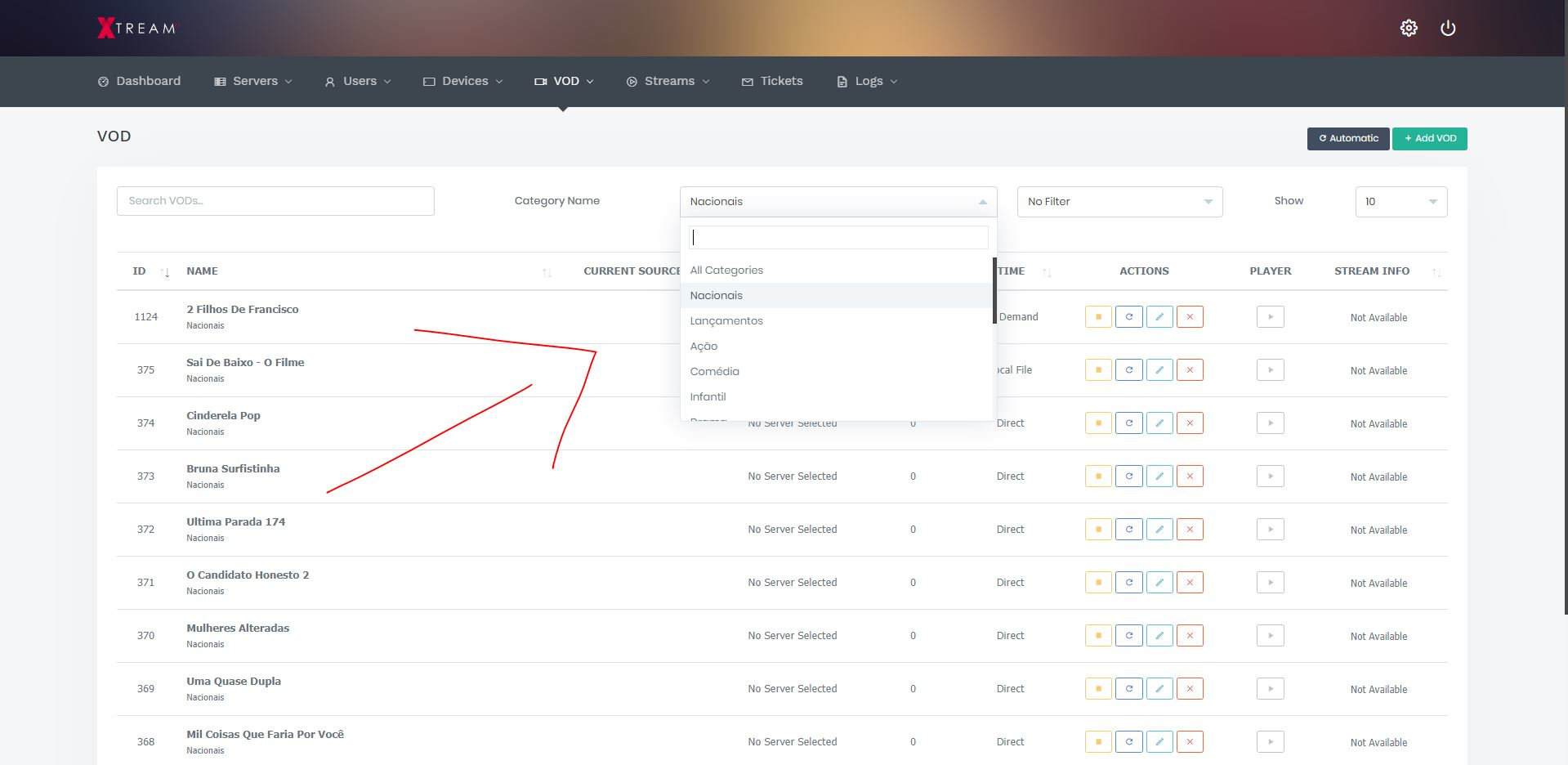Image resolution: width=1568 pixels, height=765 pixels.
Task: Expand the Devices menu
Action: click(462, 81)
